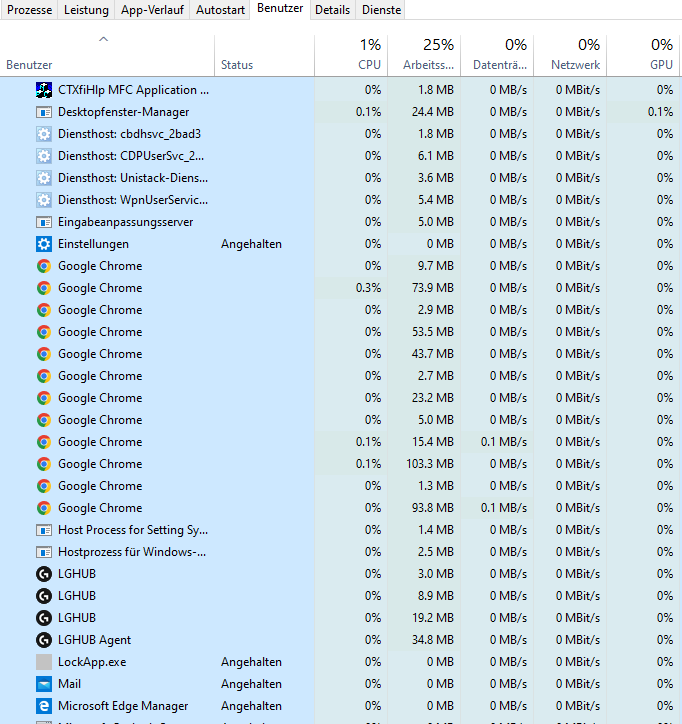Screen dimensions: 682x724
Task: Click Angehalten status of Mail
Action: 251,684
